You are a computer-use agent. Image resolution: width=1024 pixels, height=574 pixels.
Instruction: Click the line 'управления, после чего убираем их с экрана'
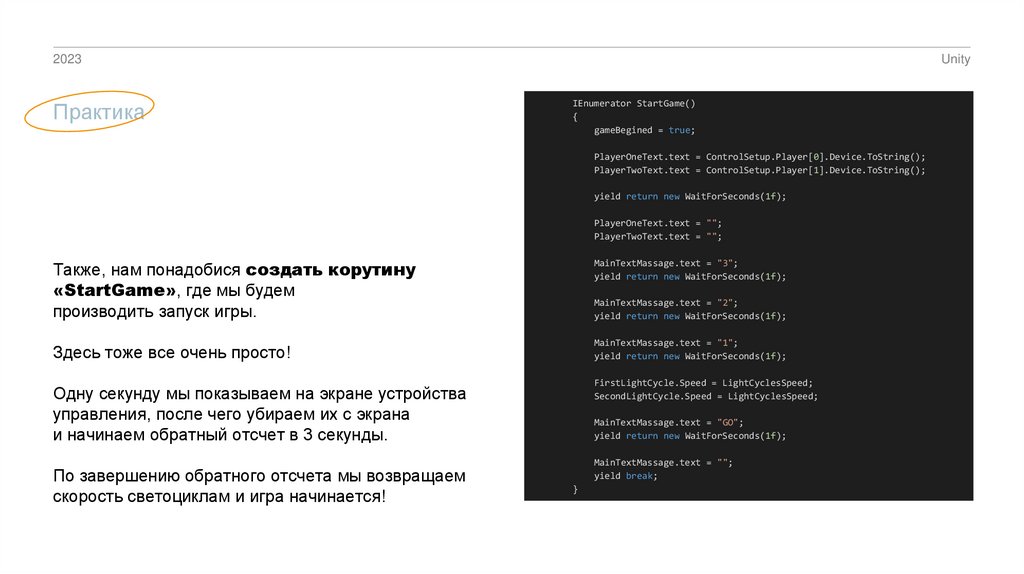coord(231,414)
